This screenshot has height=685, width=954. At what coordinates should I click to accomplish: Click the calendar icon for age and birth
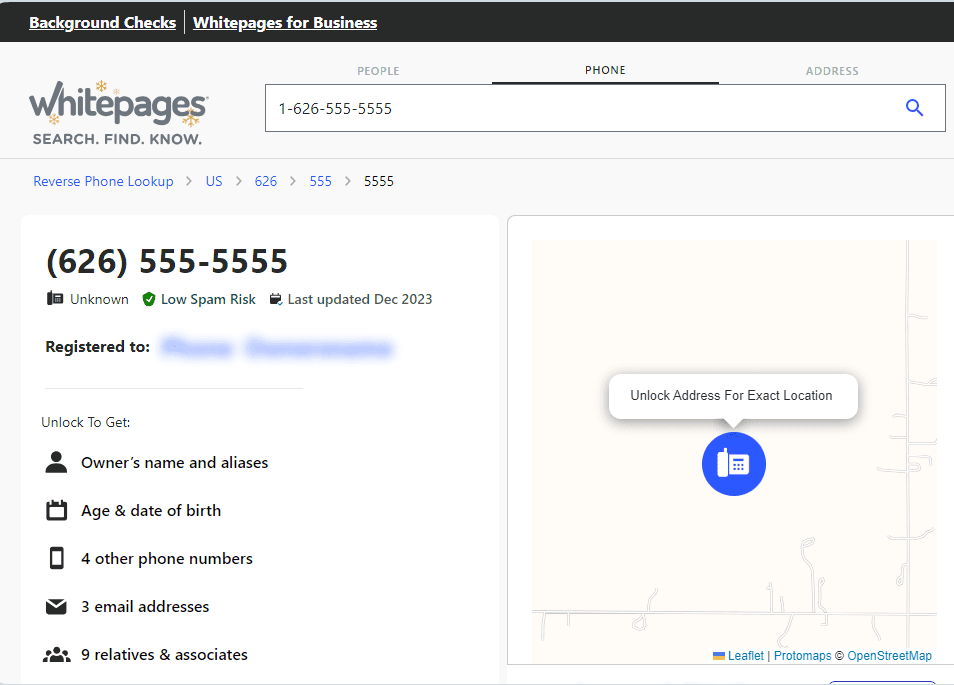[x=57, y=510]
